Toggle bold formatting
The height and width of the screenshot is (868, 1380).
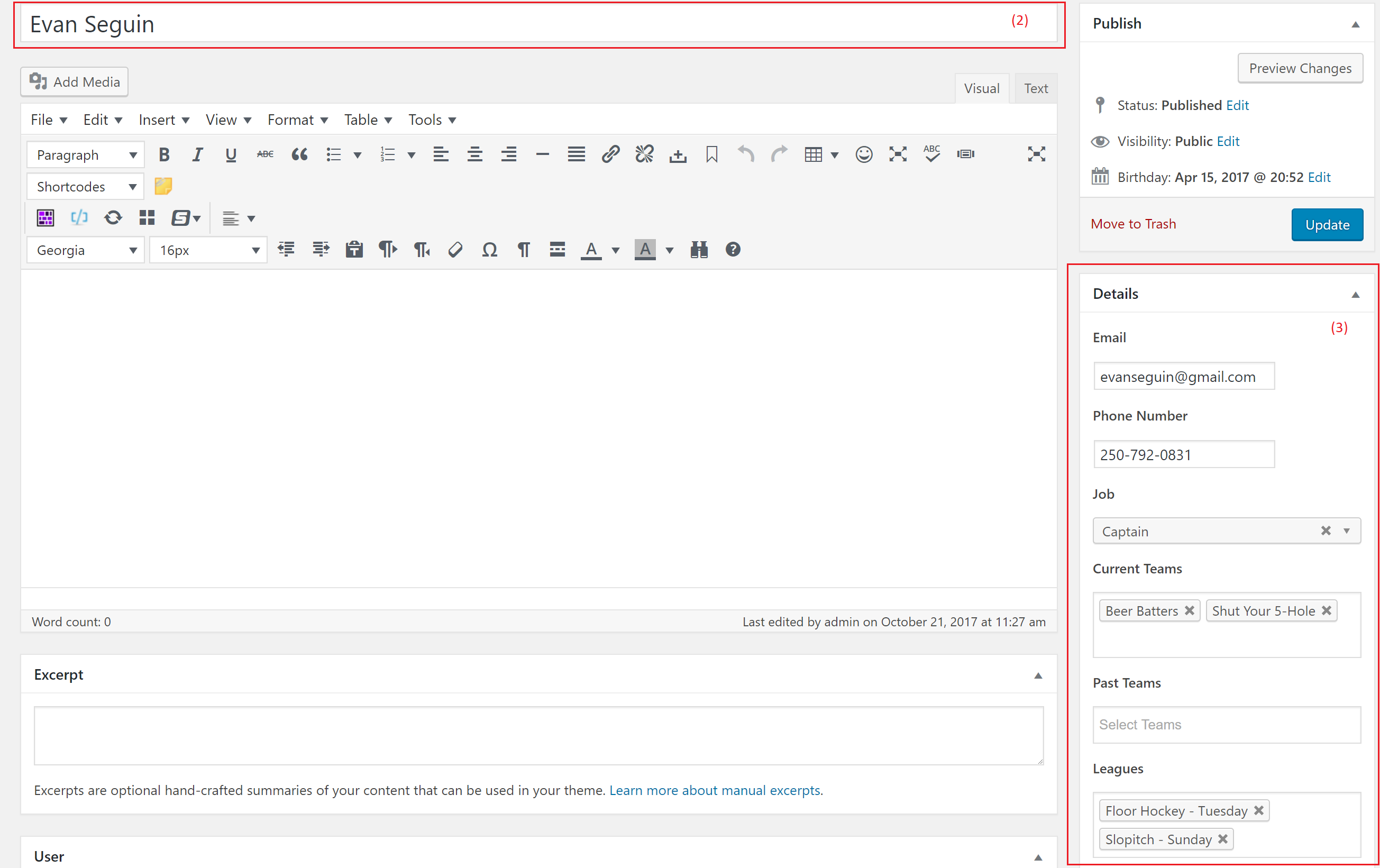pos(164,154)
